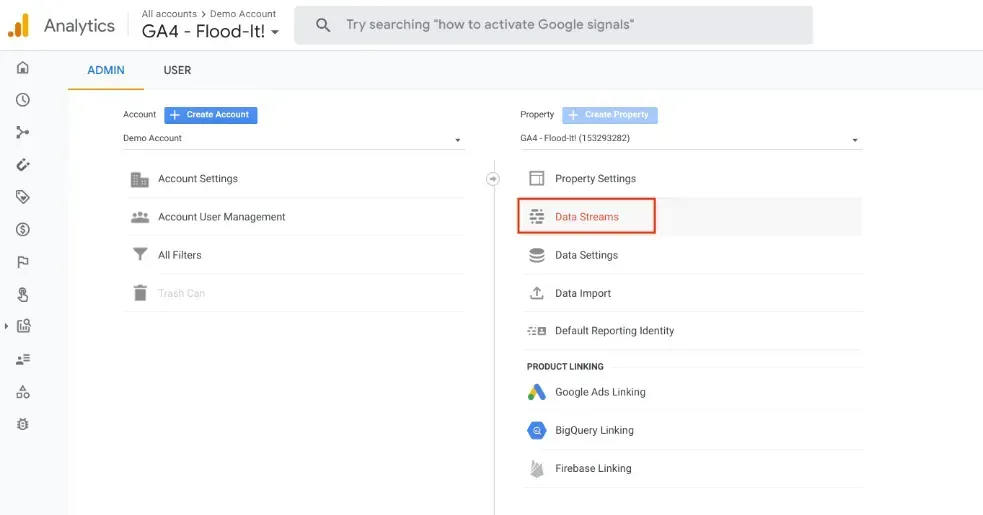Expand the Demo Account dropdown
The image size is (983, 515).
(x=293, y=139)
